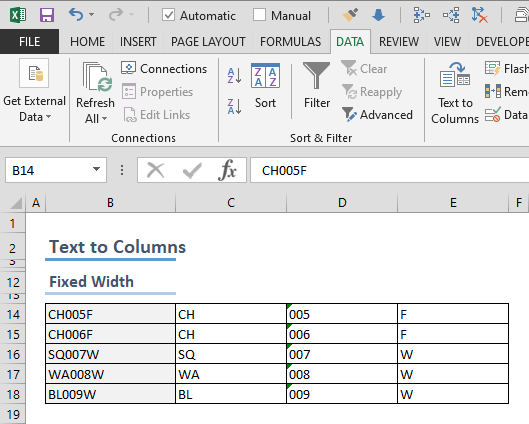Click the blue down arrow icon
Screen dimensions: 529x424
pyautogui.click(x=378, y=15)
